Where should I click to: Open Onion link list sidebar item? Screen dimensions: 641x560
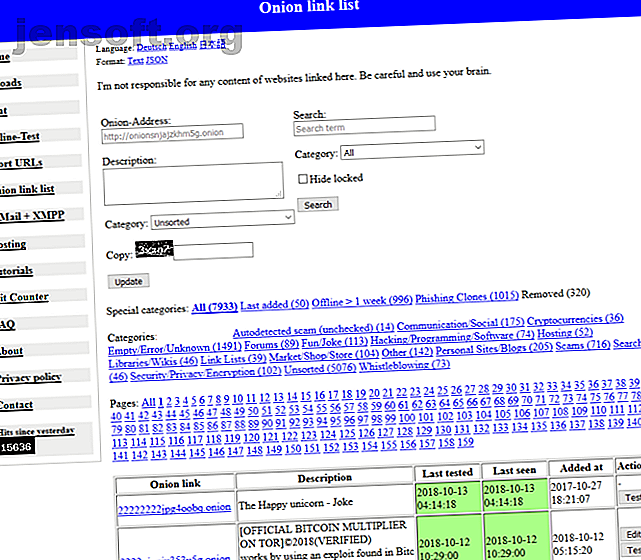[27, 189]
